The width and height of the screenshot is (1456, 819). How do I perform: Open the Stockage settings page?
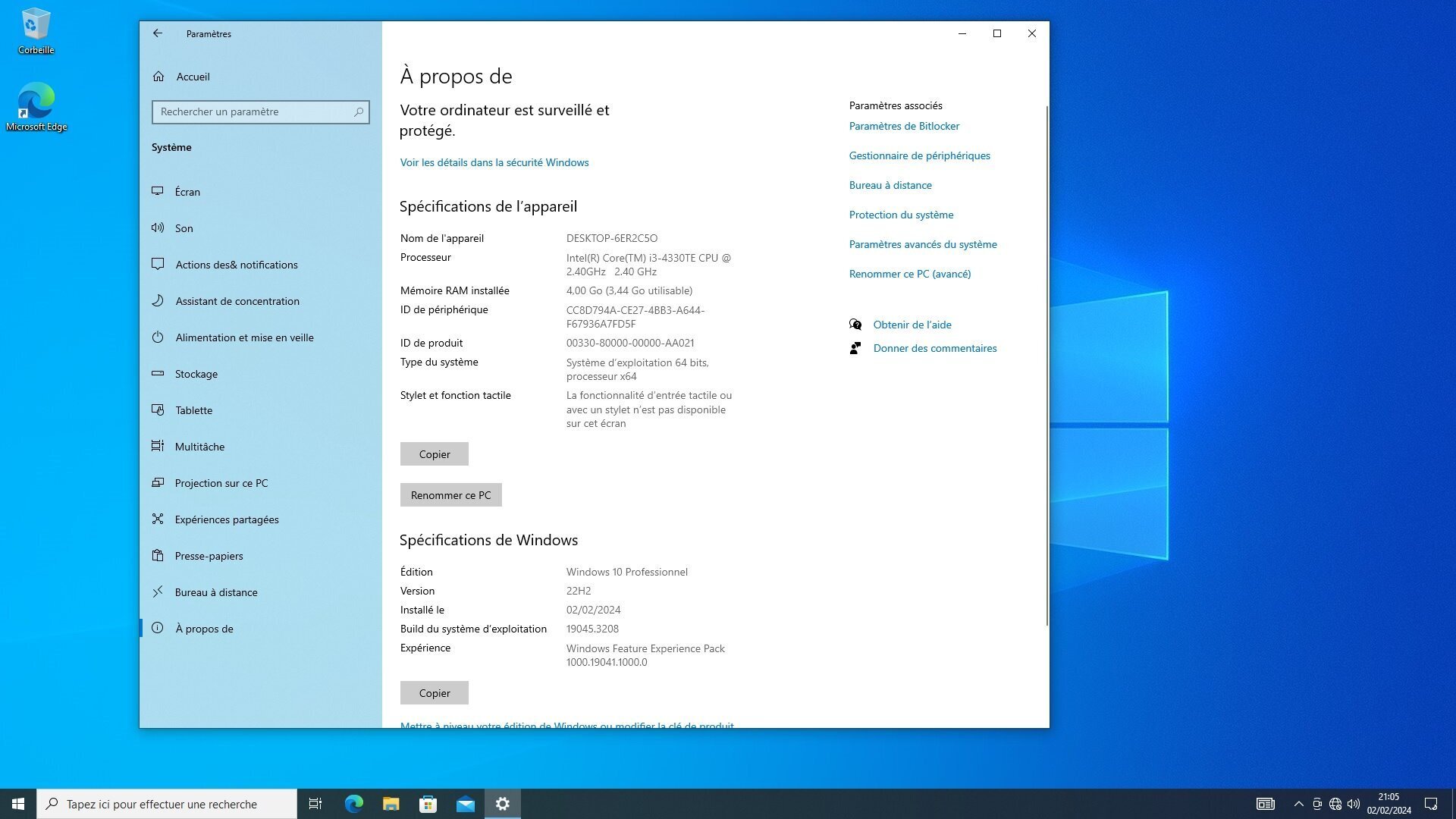(x=260, y=374)
